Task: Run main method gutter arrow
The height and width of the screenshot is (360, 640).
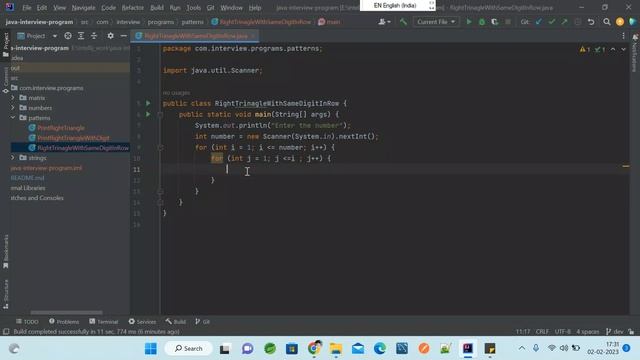Action: point(148,114)
